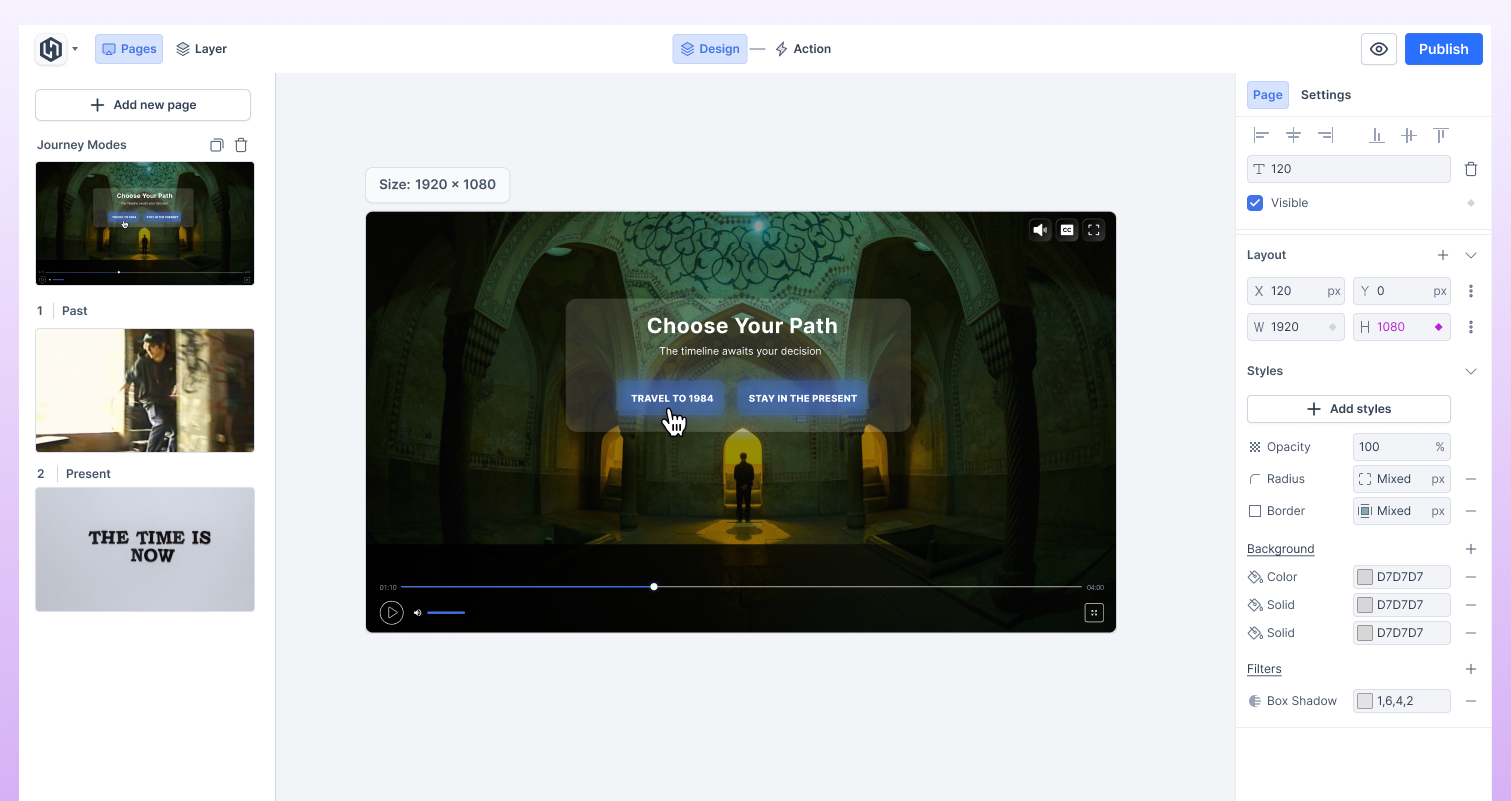Screen dimensions: 1511x801
Task: Toggle closed captions on the video
Action: [1067, 230]
